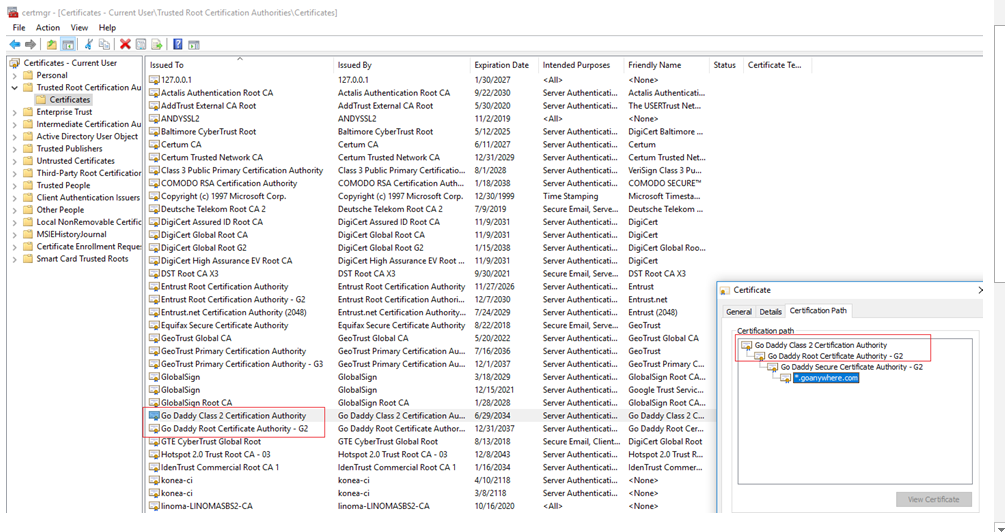Expand the Other People node

coord(15,210)
